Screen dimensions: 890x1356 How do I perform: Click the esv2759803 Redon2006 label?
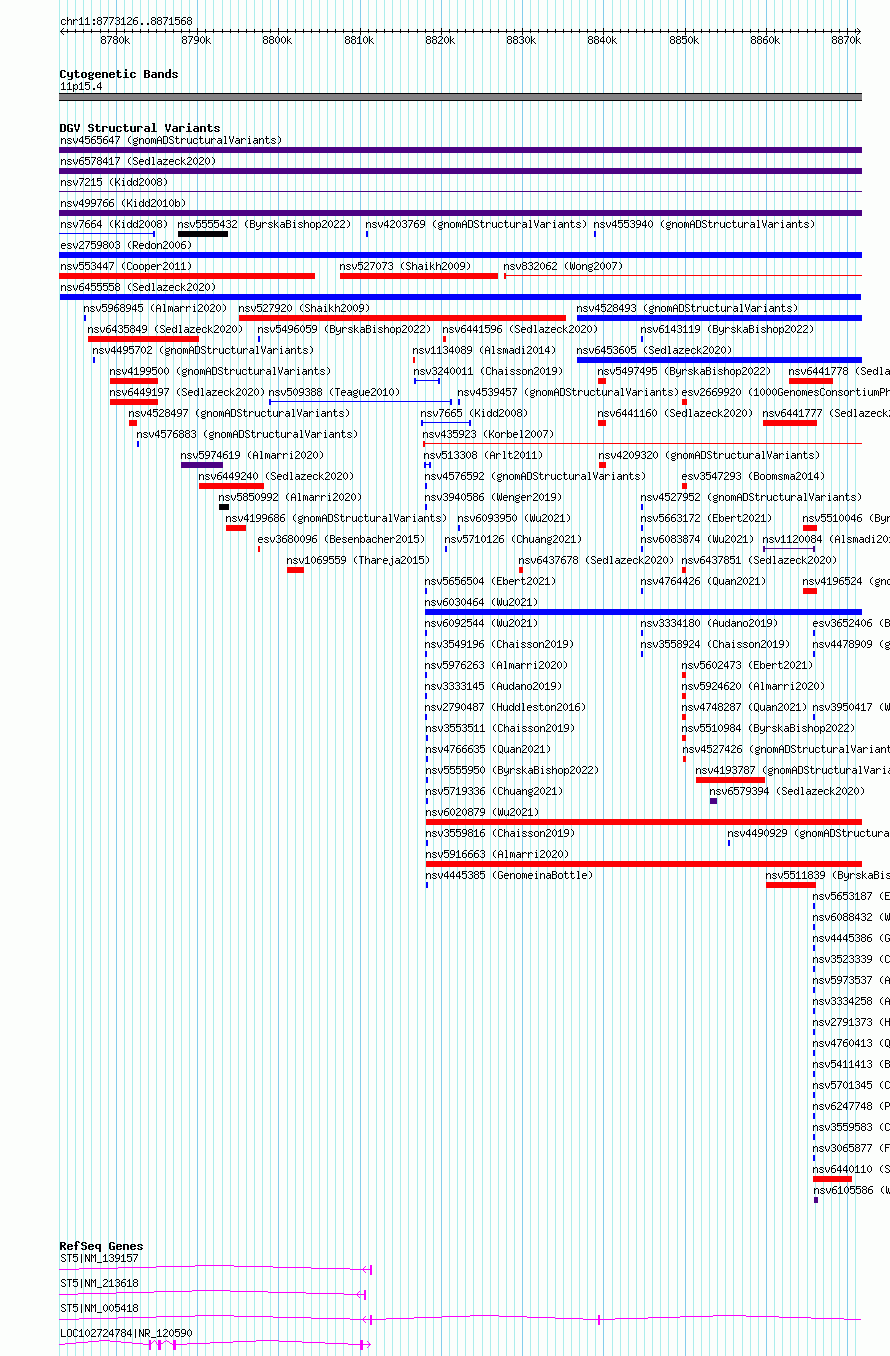126,245
